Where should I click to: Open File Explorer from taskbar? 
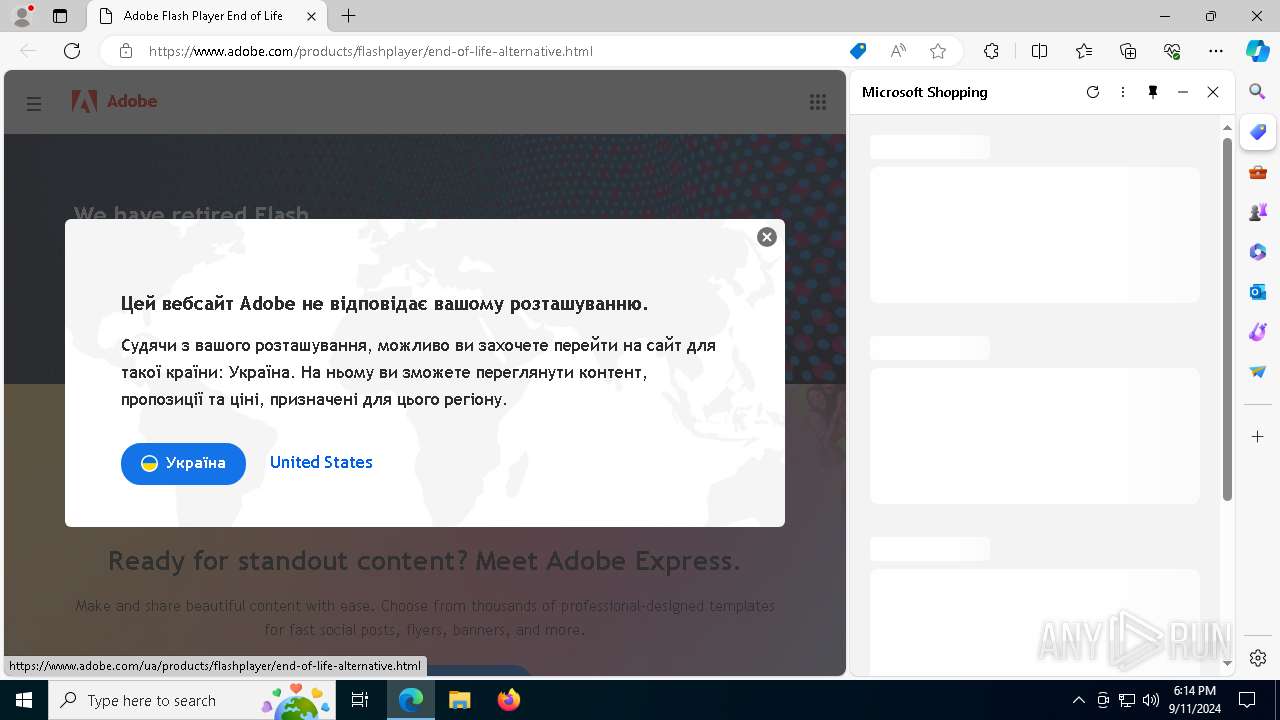(x=459, y=700)
